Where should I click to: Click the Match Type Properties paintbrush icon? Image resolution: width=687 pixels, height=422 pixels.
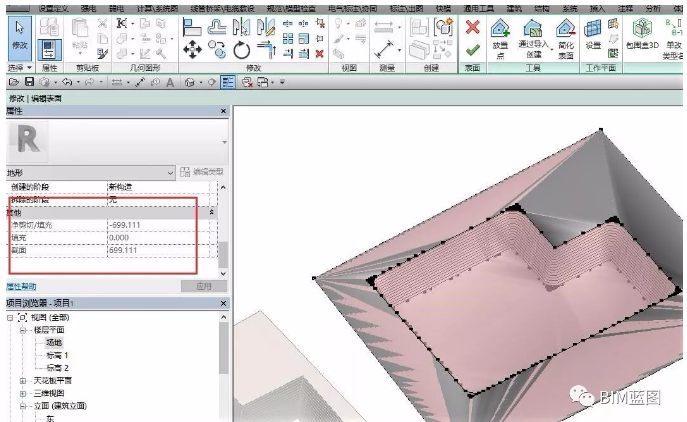point(102,53)
